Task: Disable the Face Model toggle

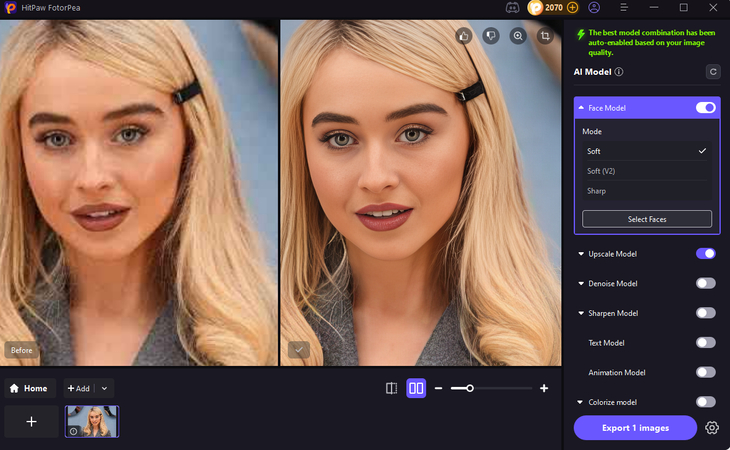Action: [705, 108]
